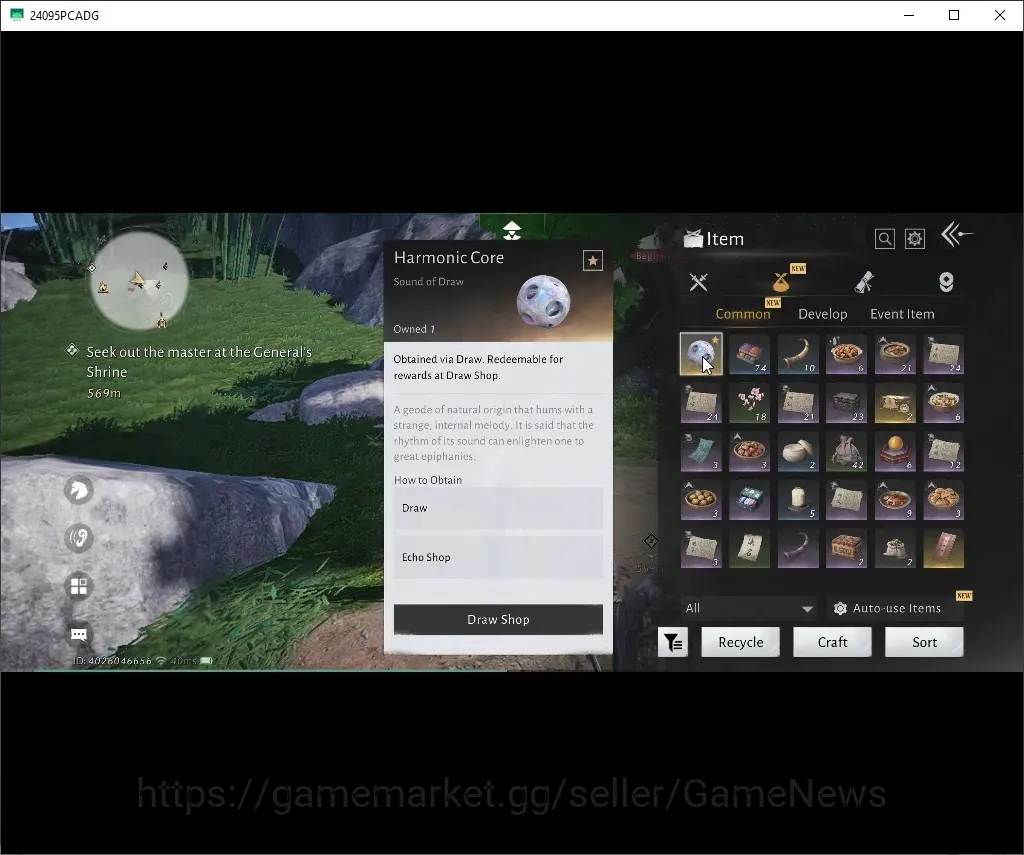
Task: Close the Item panel with back arrow
Action: [x=957, y=234]
